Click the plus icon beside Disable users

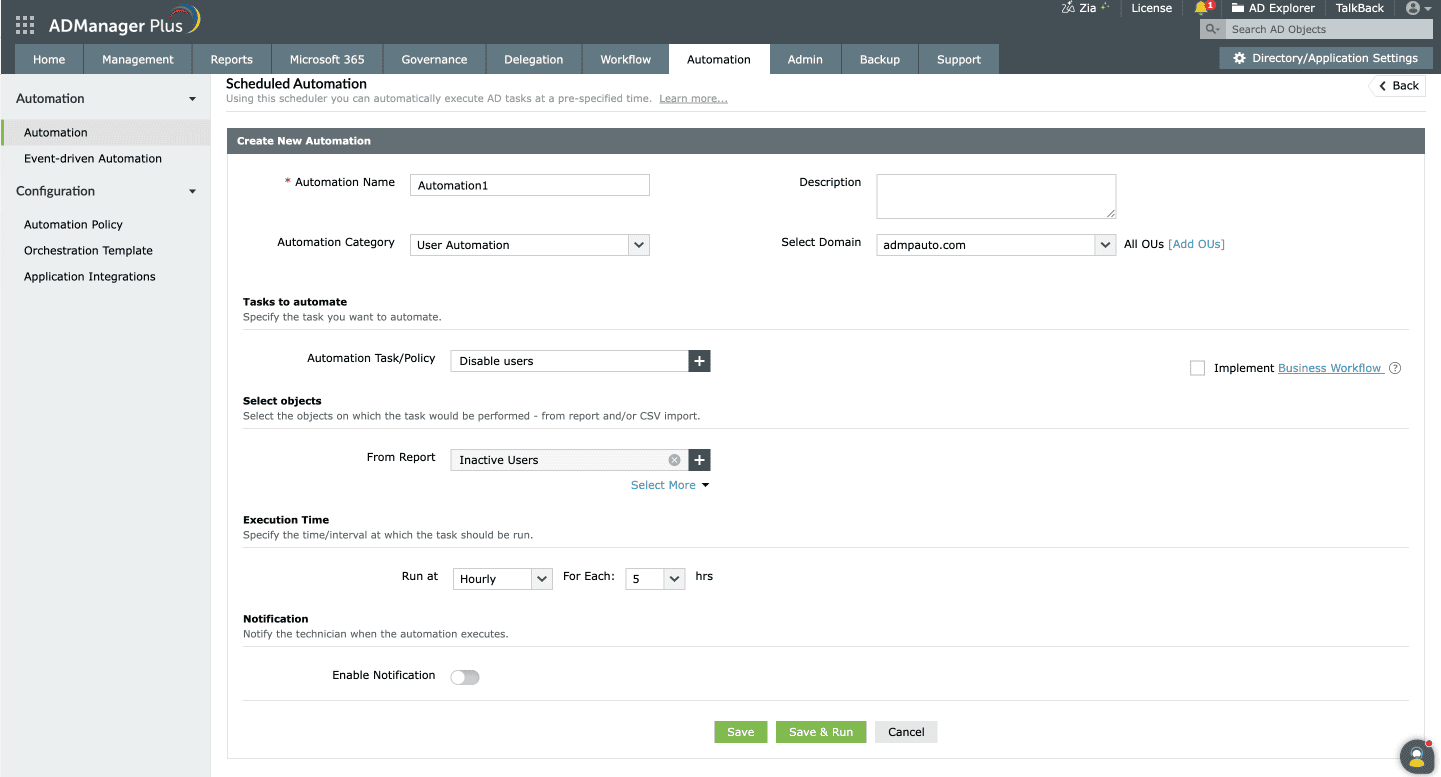[699, 361]
